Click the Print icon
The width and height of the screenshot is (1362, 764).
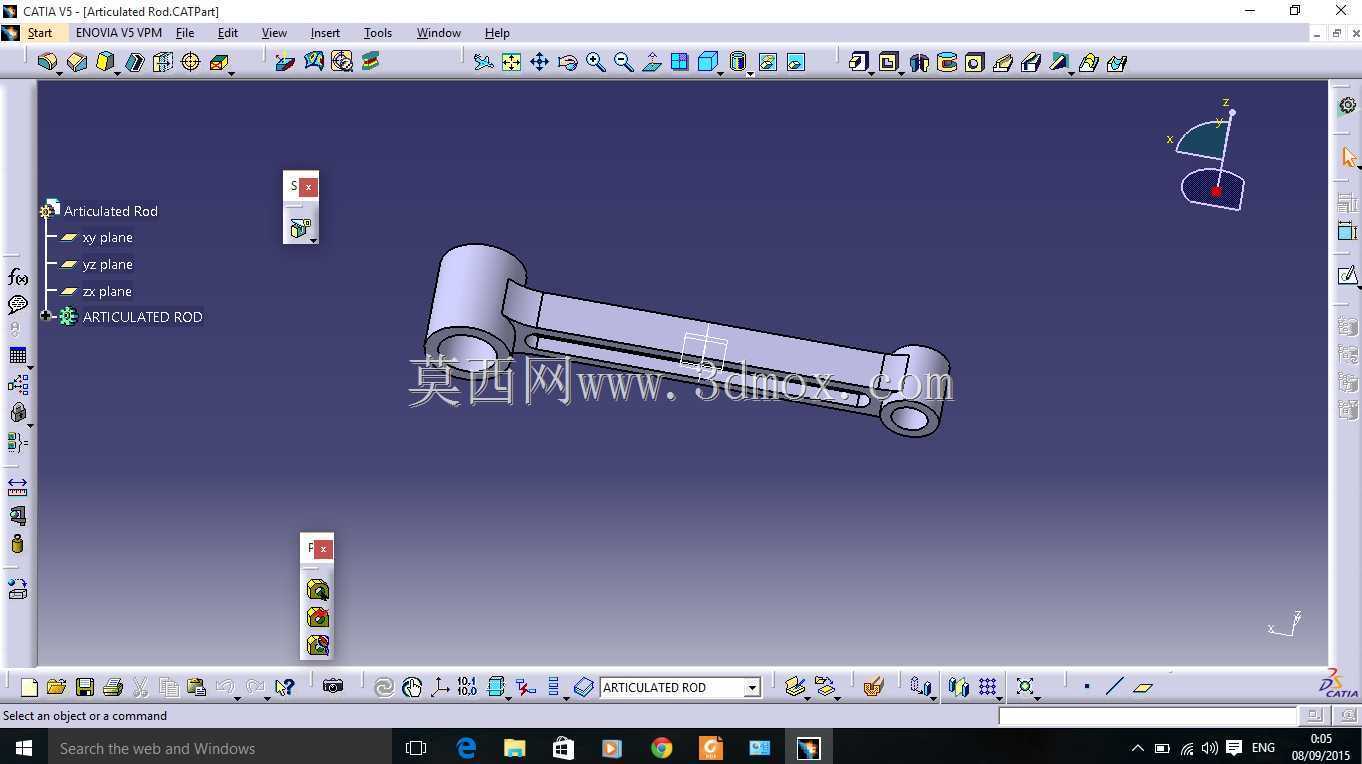tap(112, 687)
